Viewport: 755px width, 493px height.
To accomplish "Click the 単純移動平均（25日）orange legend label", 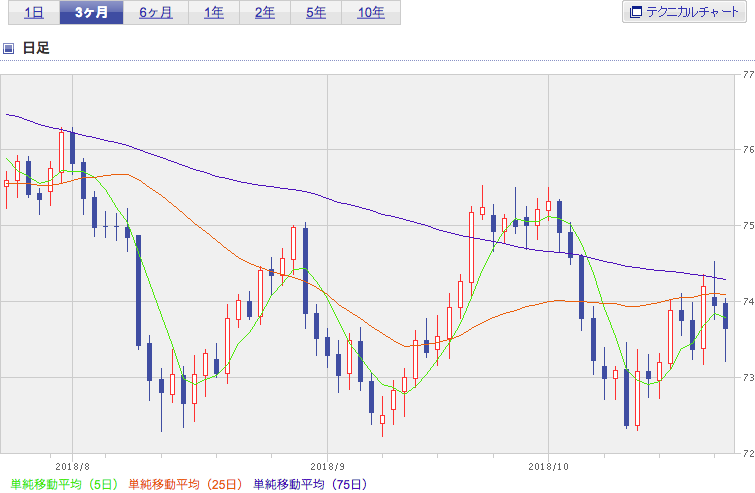I will [x=185, y=484].
